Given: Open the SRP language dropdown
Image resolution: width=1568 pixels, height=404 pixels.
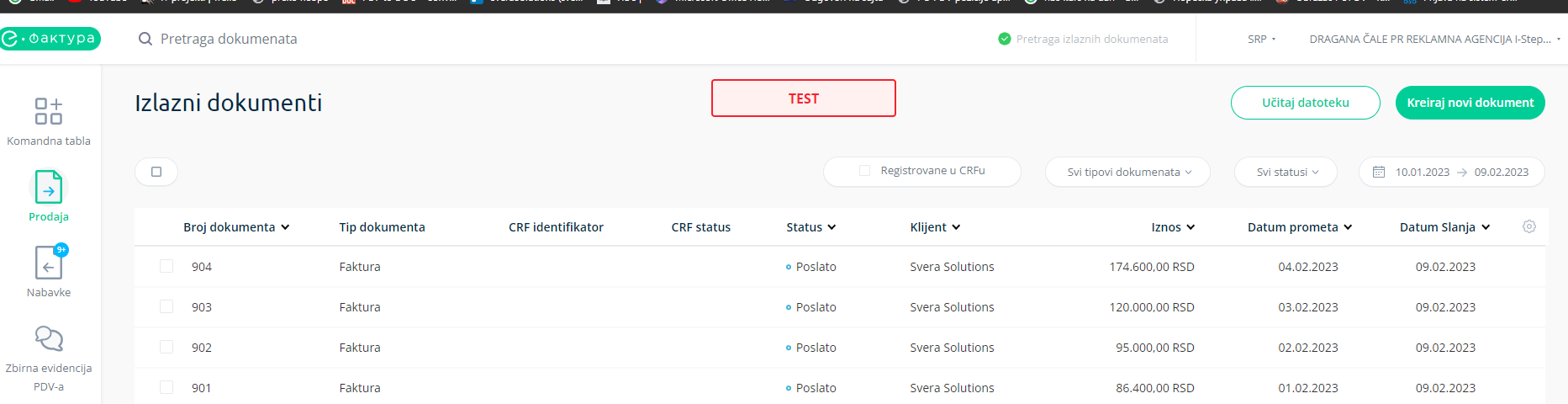Looking at the screenshot, I should point(1261,39).
